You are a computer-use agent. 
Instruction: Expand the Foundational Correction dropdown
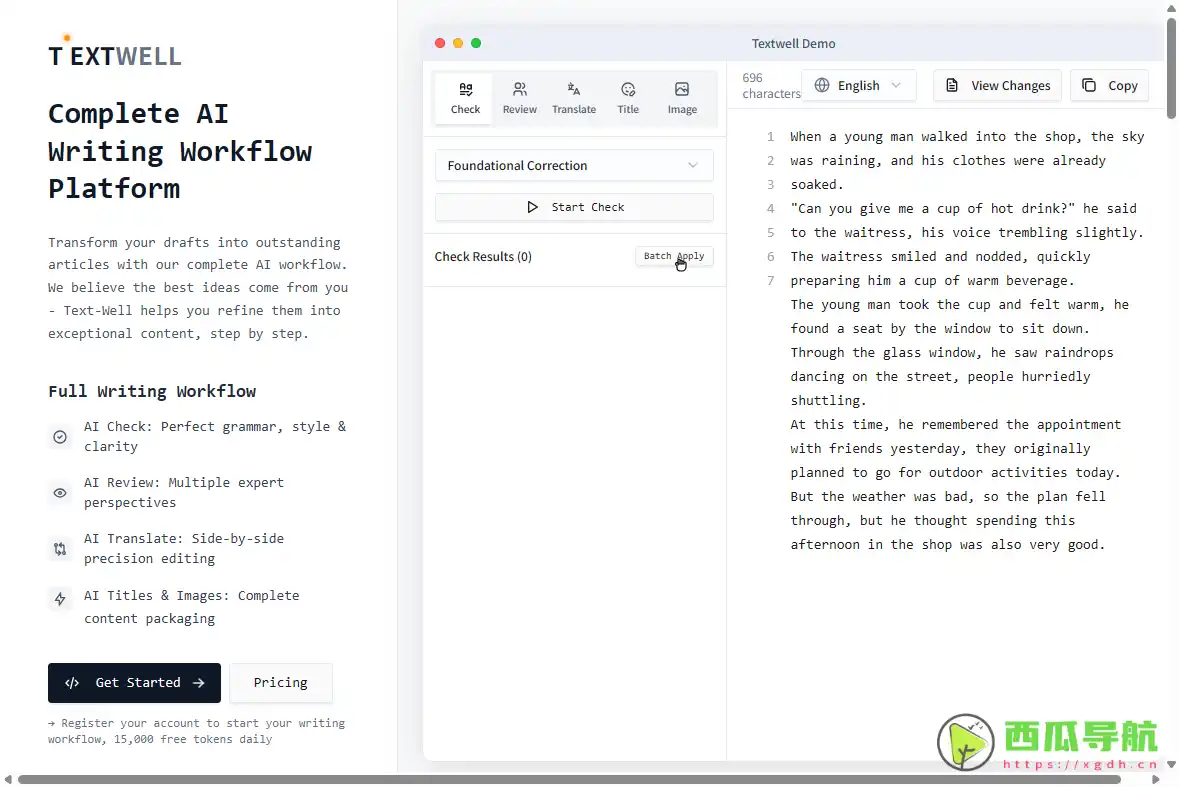coord(574,165)
